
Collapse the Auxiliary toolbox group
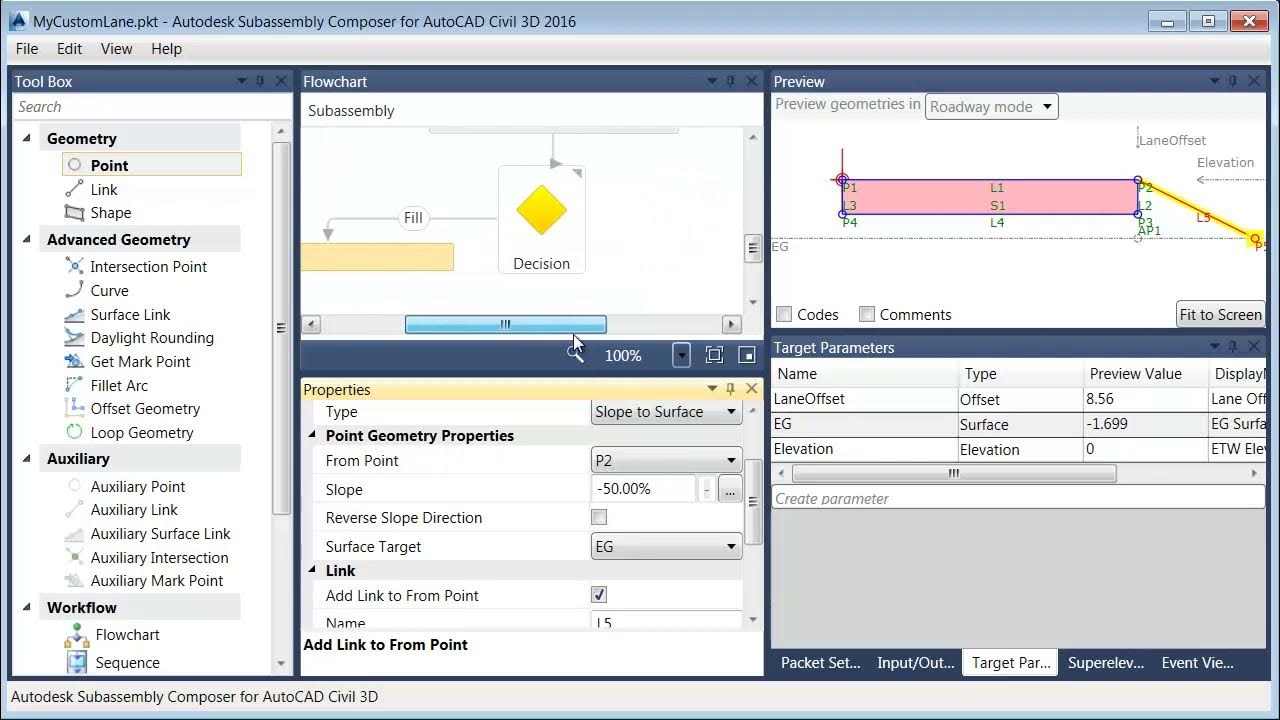click(27, 458)
